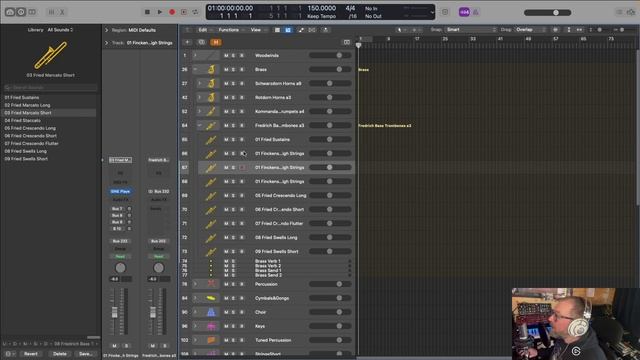Click the Tuned Percussion track icon
This screenshot has height=360, width=640.
pos(211,340)
